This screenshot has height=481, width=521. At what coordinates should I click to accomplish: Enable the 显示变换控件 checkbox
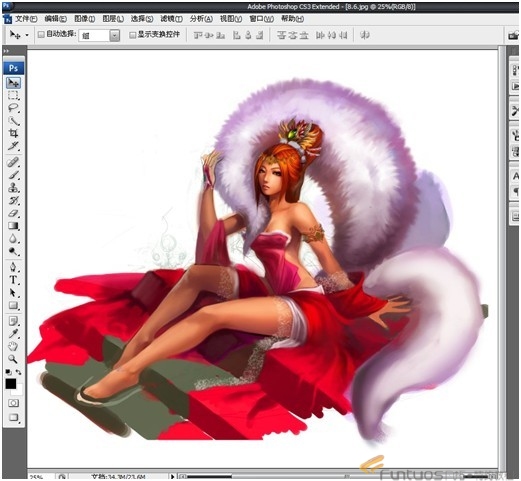pos(132,35)
